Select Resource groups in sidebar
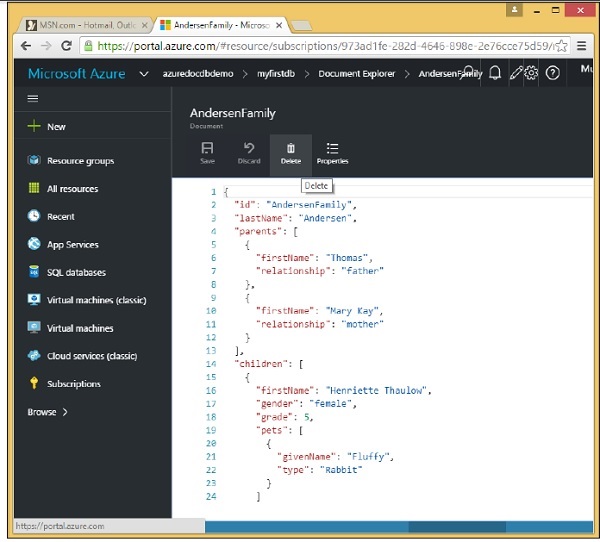The width and height of the screenshot is (600, 542). [80, 161]
